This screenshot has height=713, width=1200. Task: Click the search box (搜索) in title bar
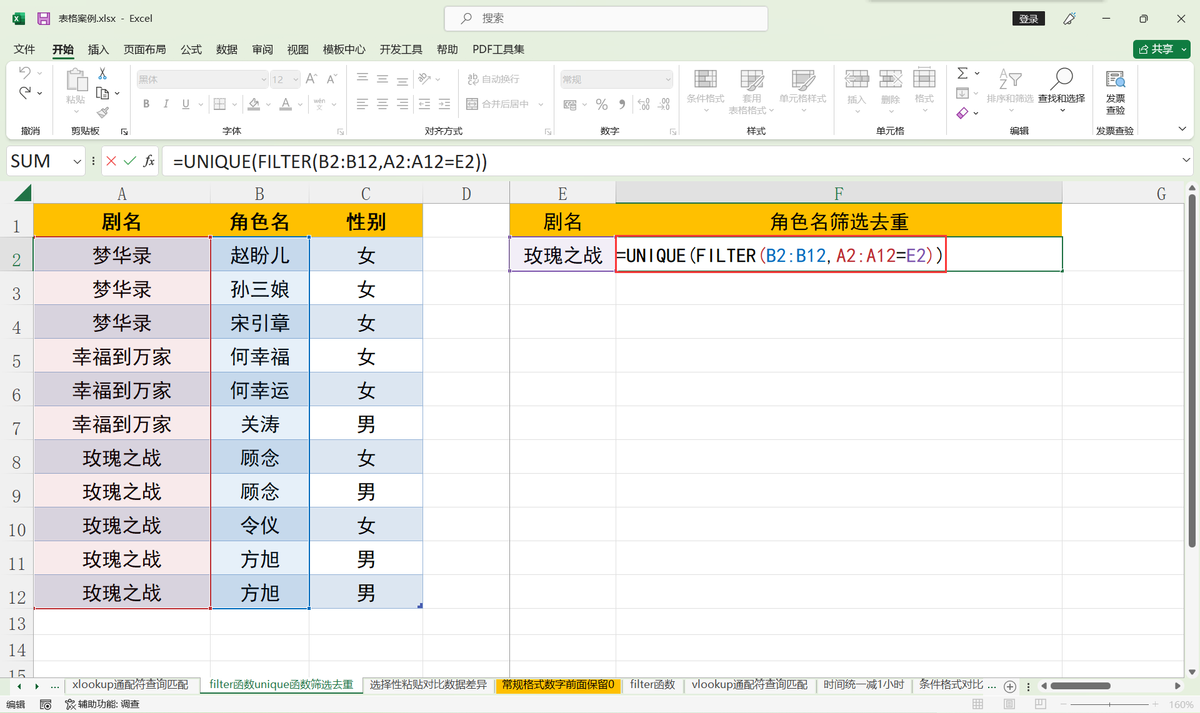coord(606,18)
